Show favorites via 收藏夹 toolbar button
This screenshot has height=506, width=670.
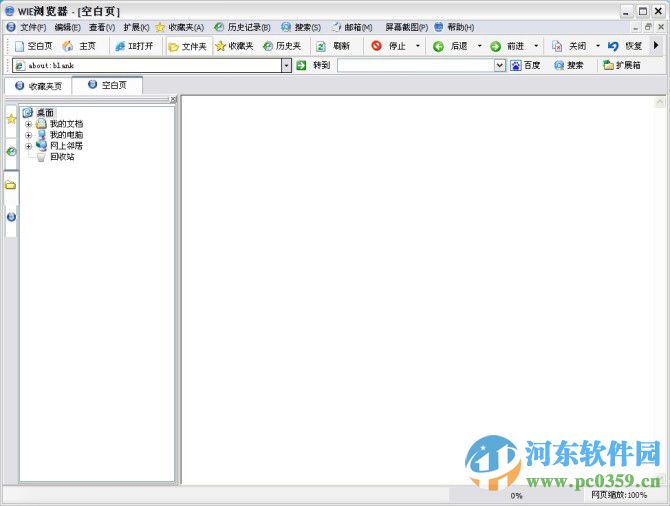[235, 46]
